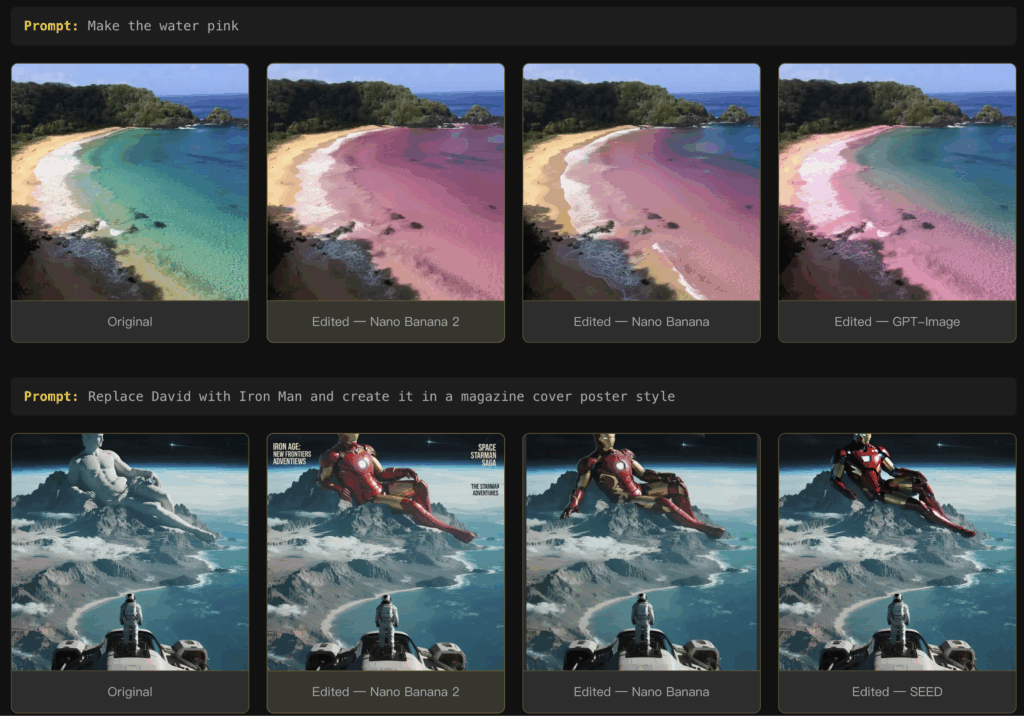Screen dimensions: 1024x716
Task: Click the Nano Banana 2 pink water image
Action: click(x=385, y=182)
